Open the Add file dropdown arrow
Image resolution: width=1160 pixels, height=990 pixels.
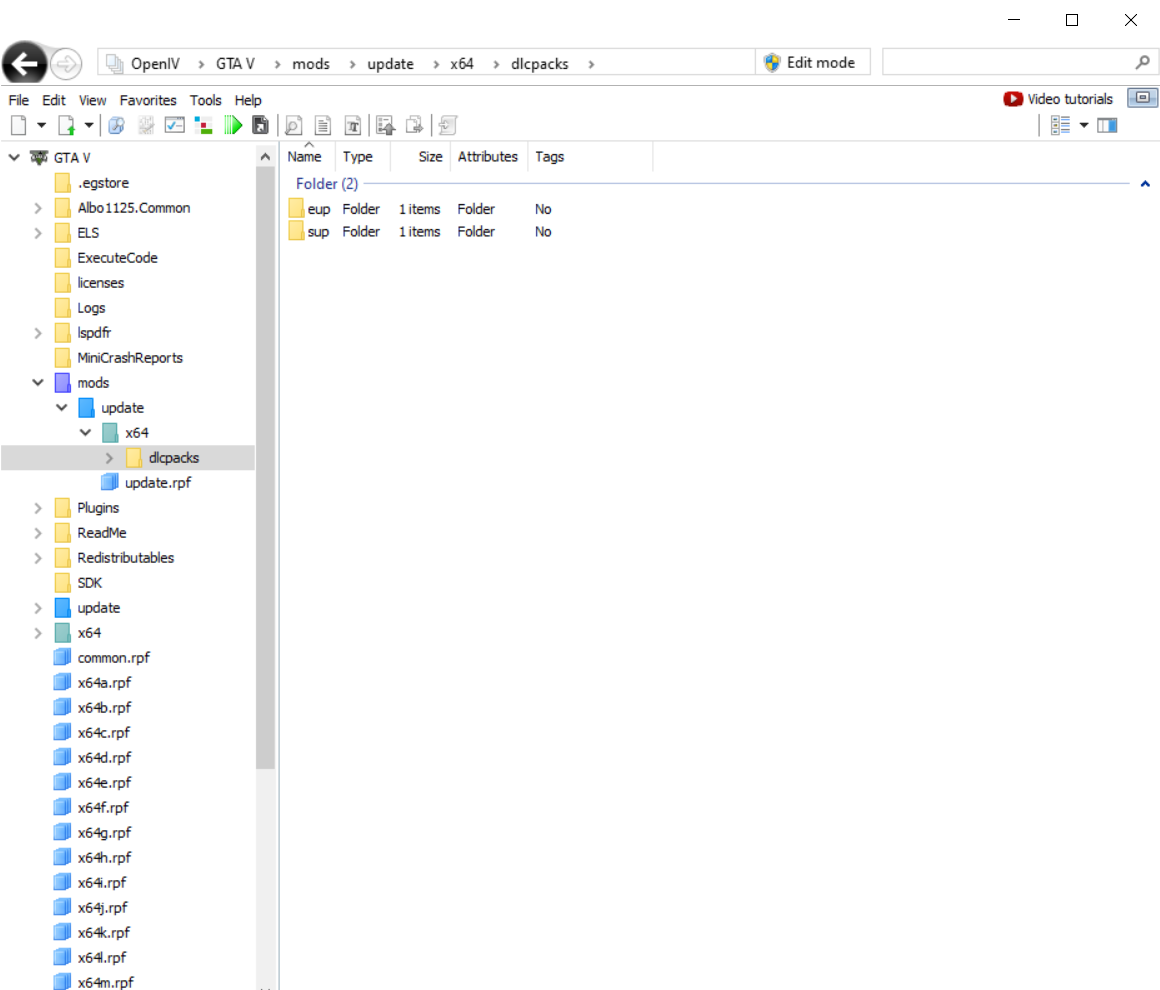coord(89,125)
